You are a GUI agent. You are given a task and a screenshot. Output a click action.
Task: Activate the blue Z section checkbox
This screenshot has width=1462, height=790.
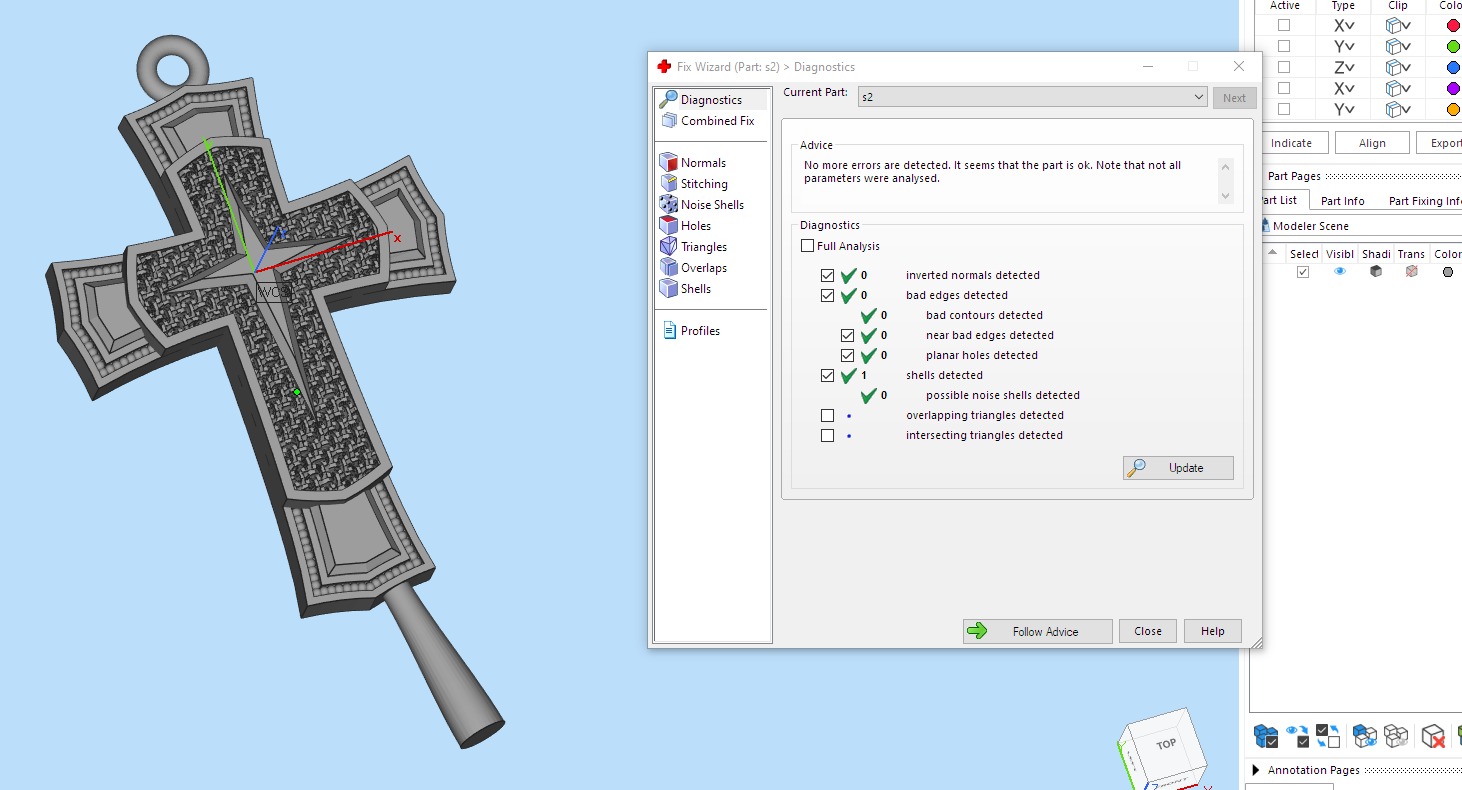tap(1284, 67)
